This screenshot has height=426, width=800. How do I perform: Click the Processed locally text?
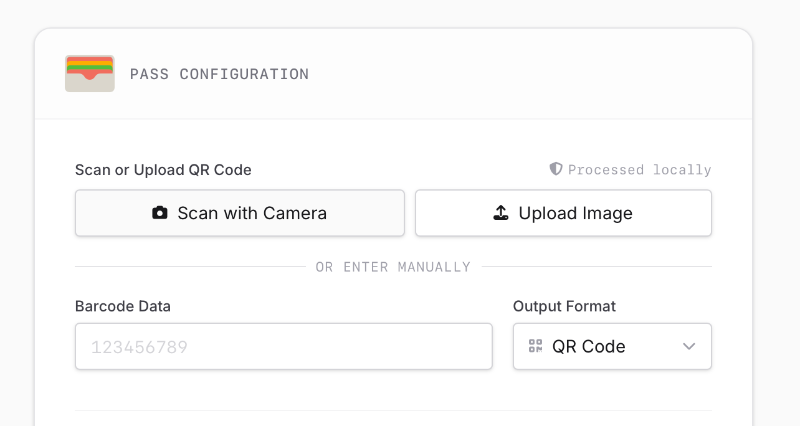(640, 170)
